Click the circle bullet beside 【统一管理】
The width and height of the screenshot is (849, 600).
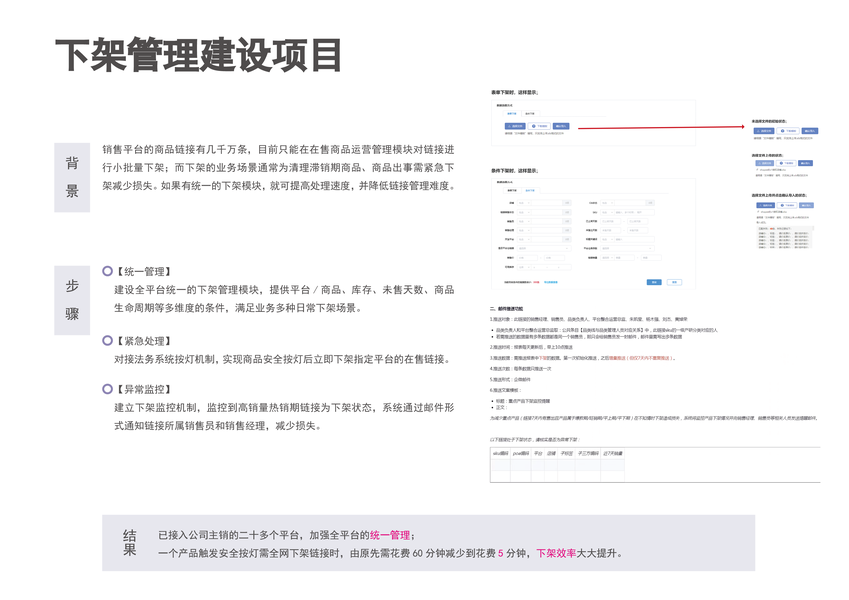click(x=107, y=271)
